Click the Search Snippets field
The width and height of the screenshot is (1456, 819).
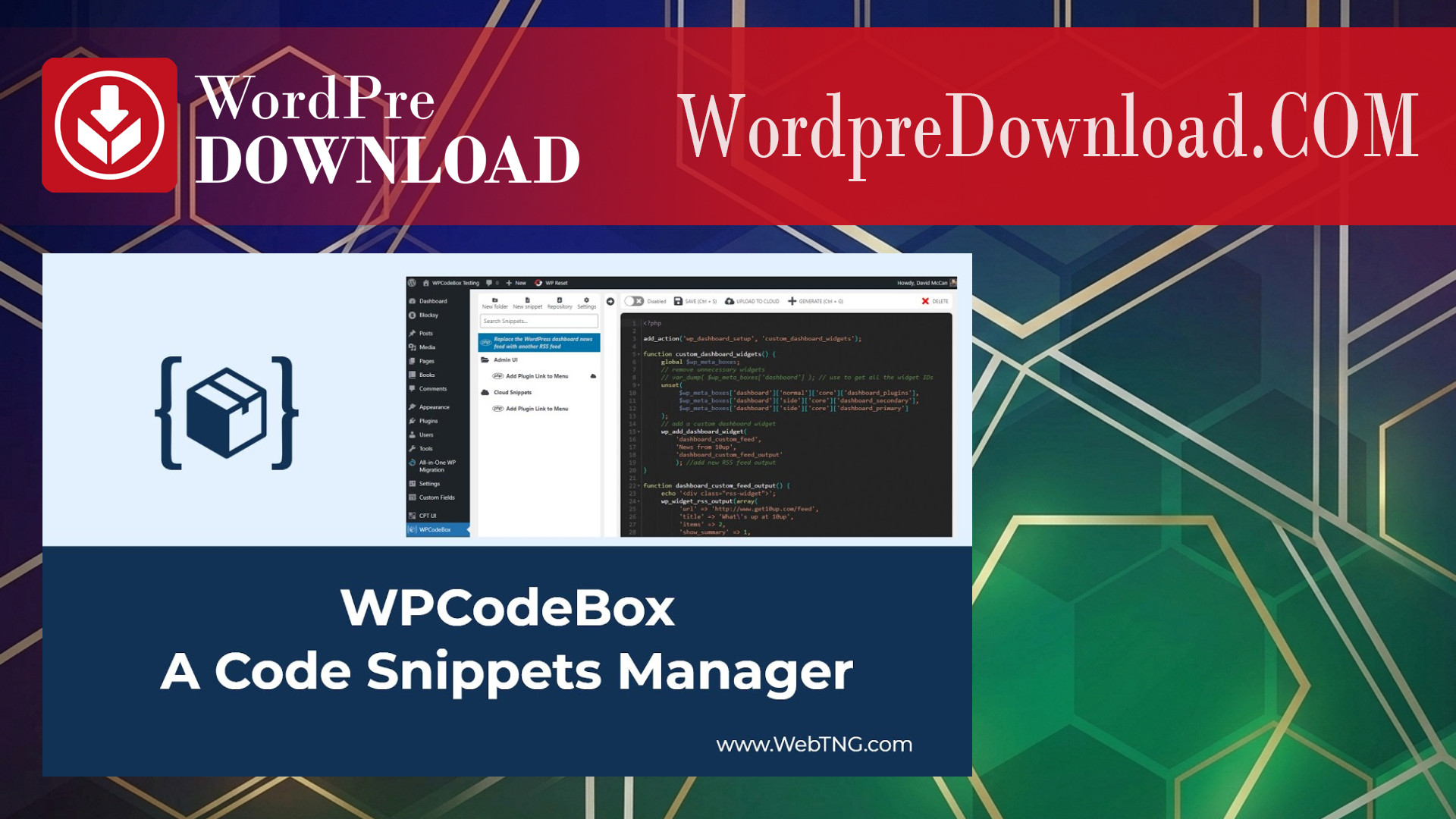tap(539, 321)
